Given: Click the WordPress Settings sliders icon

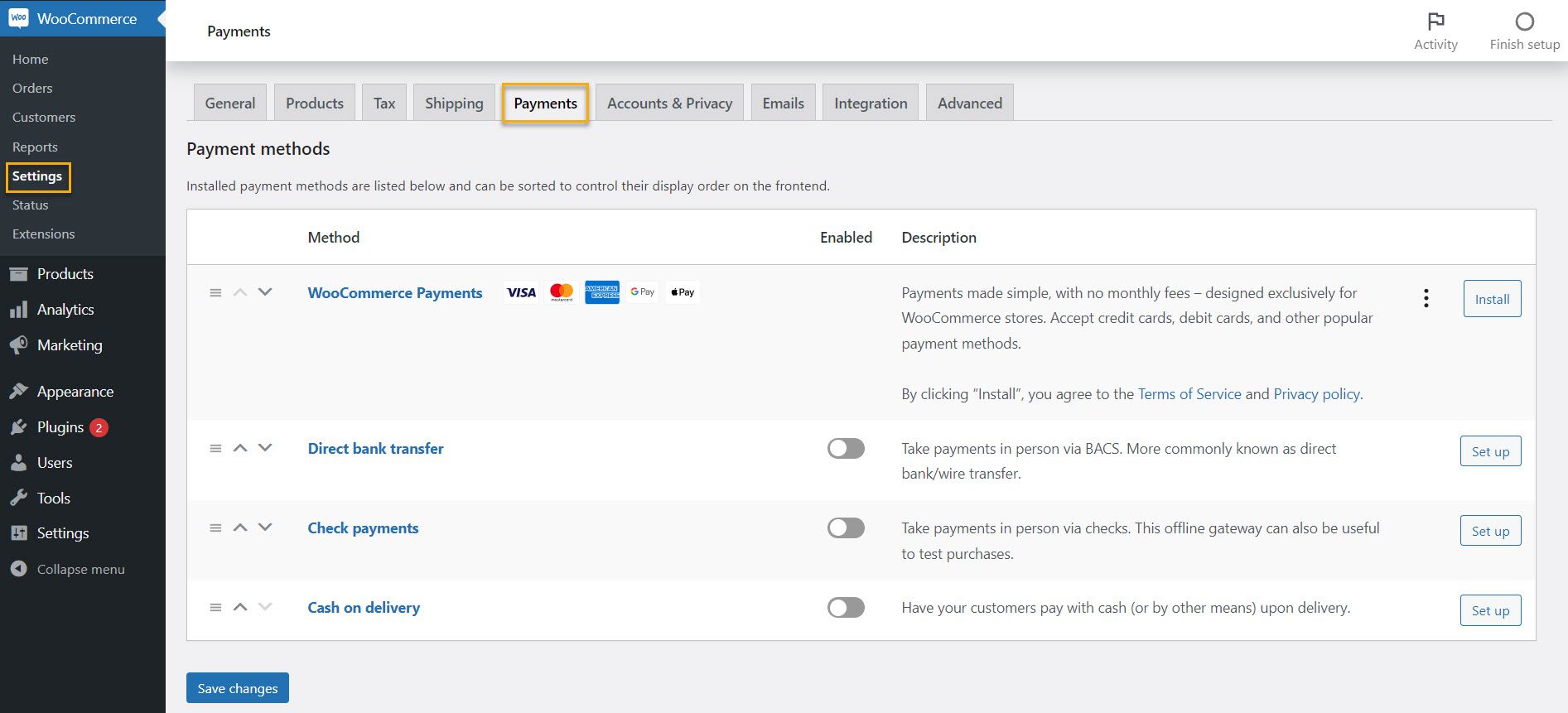Looking at the screenshot, I should 18,533.
